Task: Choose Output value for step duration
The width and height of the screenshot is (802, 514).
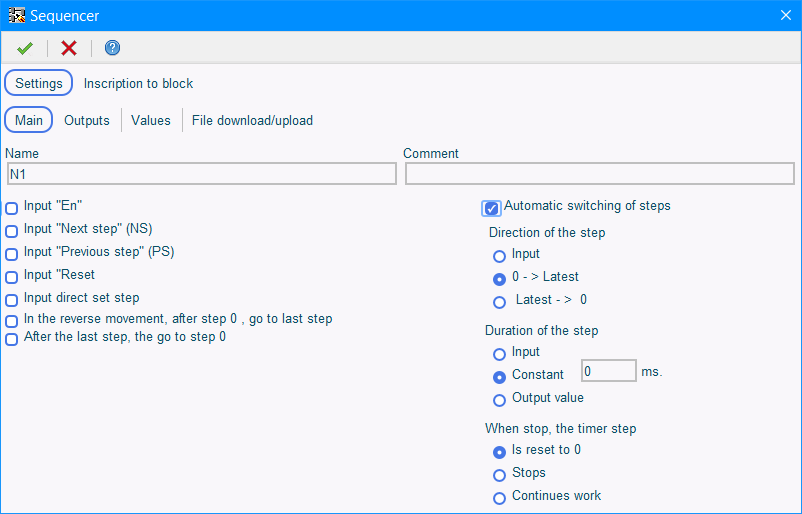Action: coord(499,400)
